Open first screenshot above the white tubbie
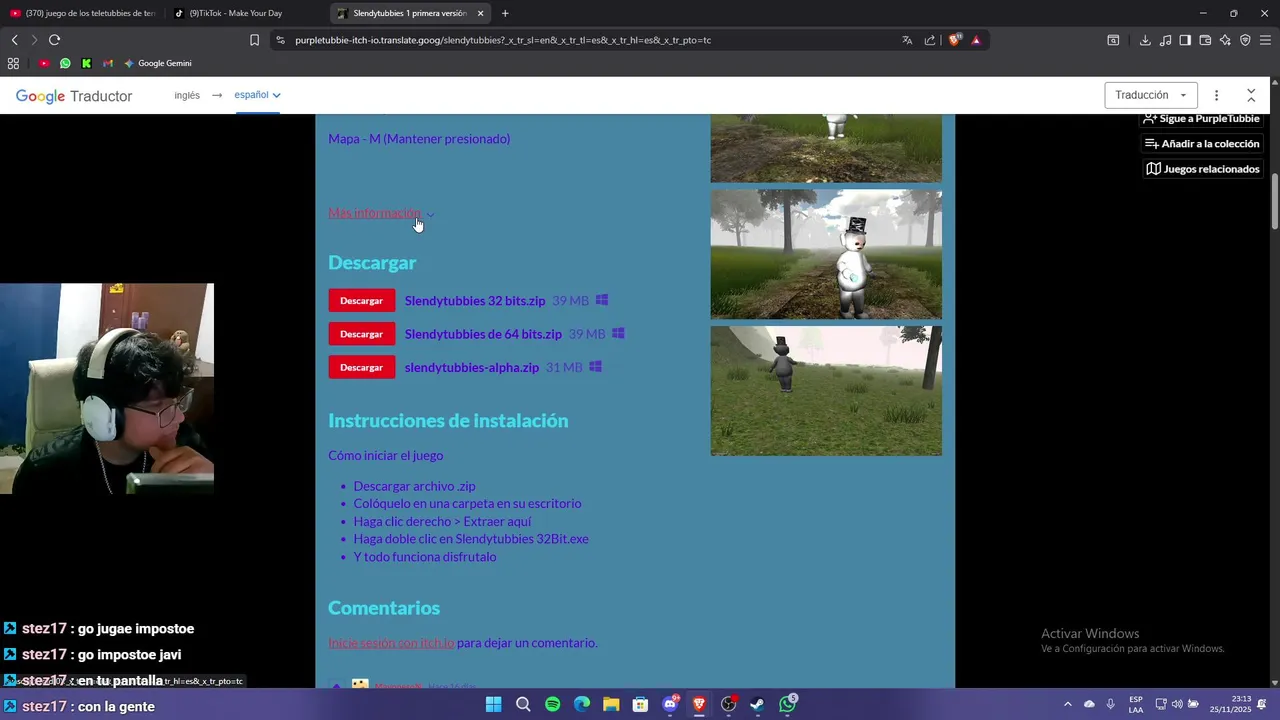1280x720 pixels. [826, 148]
